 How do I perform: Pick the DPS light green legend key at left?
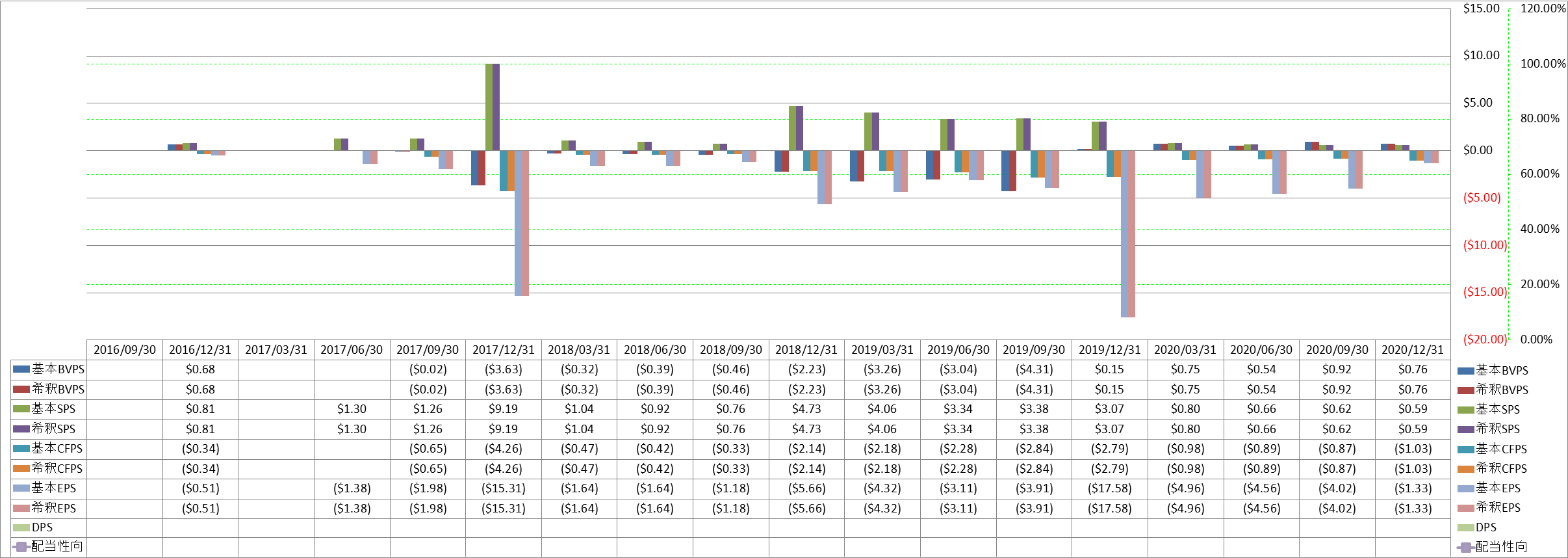coord(21,527)
